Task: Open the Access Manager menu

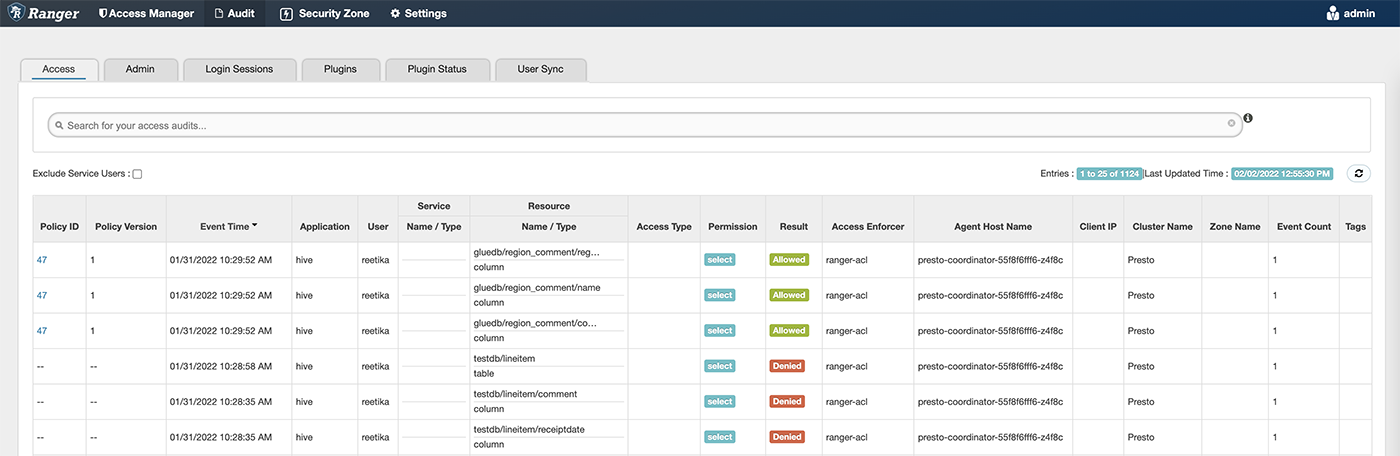Action: coord(146,13)
